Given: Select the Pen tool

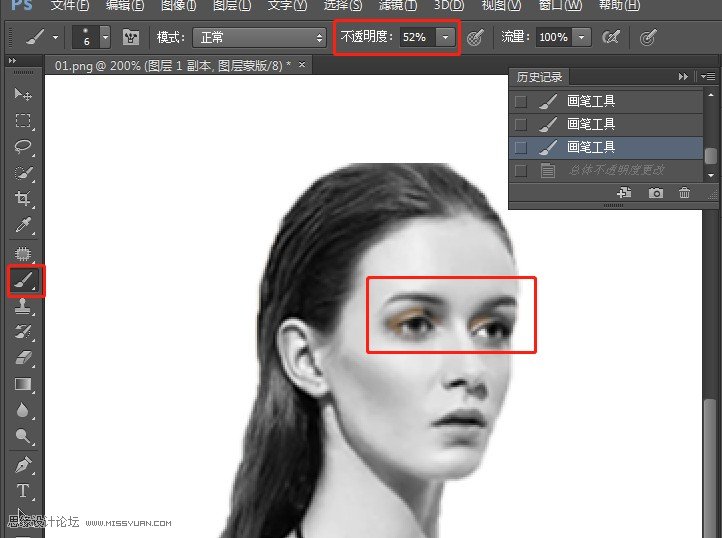Looking at the screenshot, I should [23, 464].
